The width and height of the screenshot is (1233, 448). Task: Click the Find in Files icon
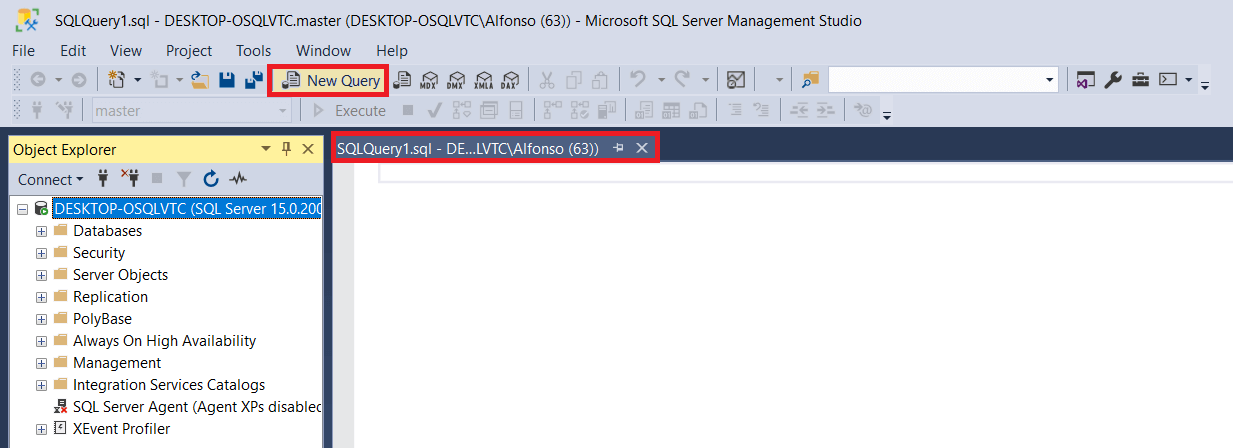click(x=810, y=80)
